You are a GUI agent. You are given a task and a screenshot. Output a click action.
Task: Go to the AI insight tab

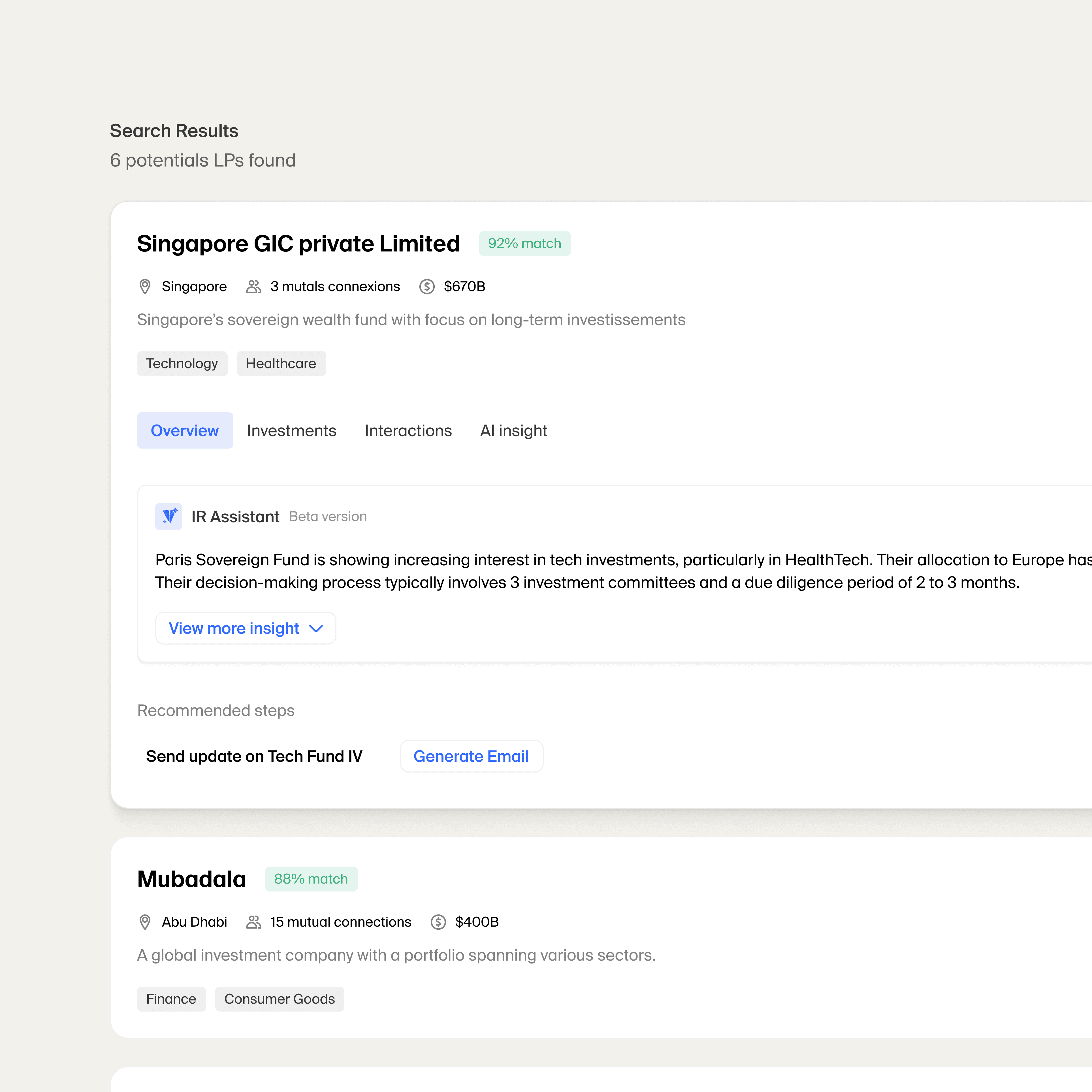click(513, 430)
